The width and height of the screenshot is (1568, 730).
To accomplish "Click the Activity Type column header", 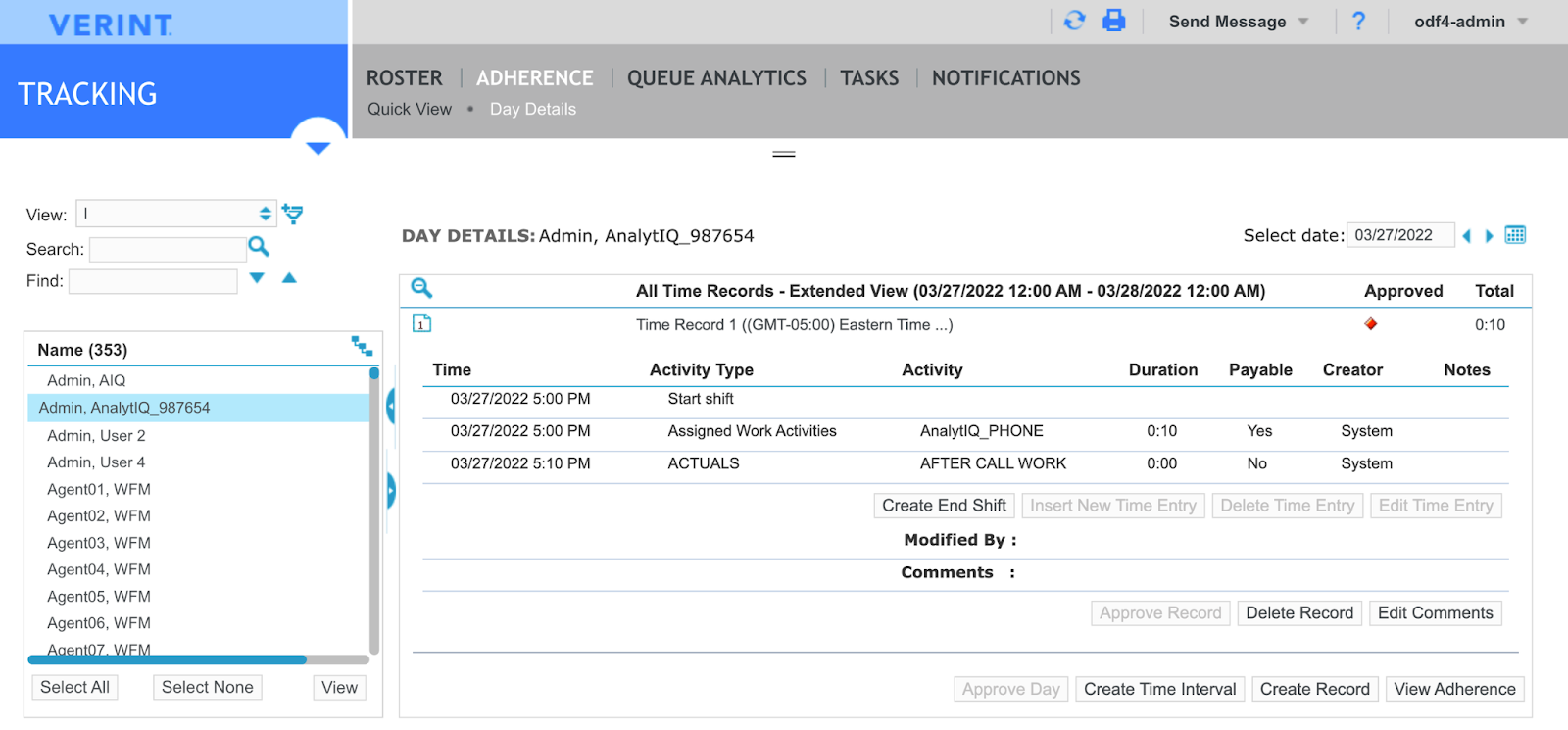I will (702, 369).
